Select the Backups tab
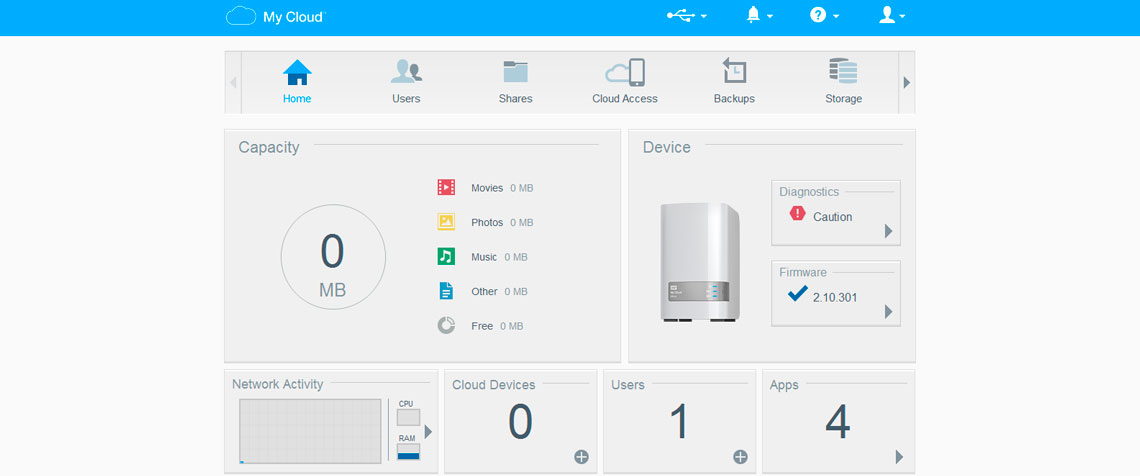Screen dimensions: 1140x476 point(734,82)
